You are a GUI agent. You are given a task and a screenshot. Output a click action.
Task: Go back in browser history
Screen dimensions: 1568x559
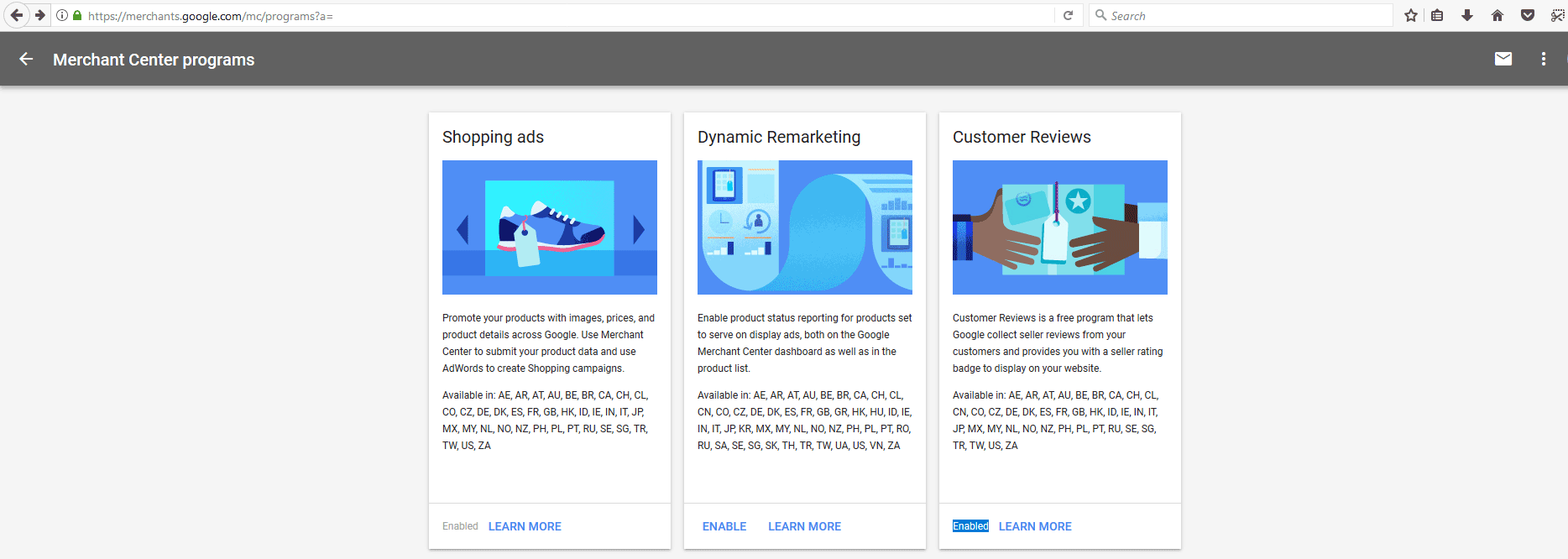tap(16, 15)
